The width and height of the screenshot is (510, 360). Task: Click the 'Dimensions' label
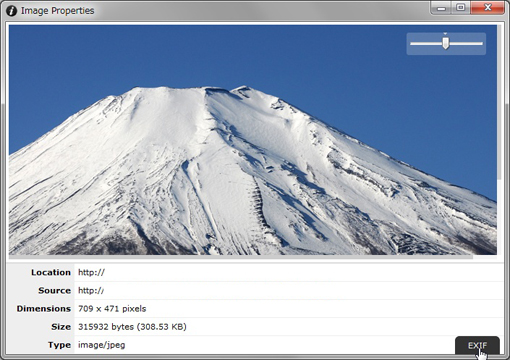point(44,309)
